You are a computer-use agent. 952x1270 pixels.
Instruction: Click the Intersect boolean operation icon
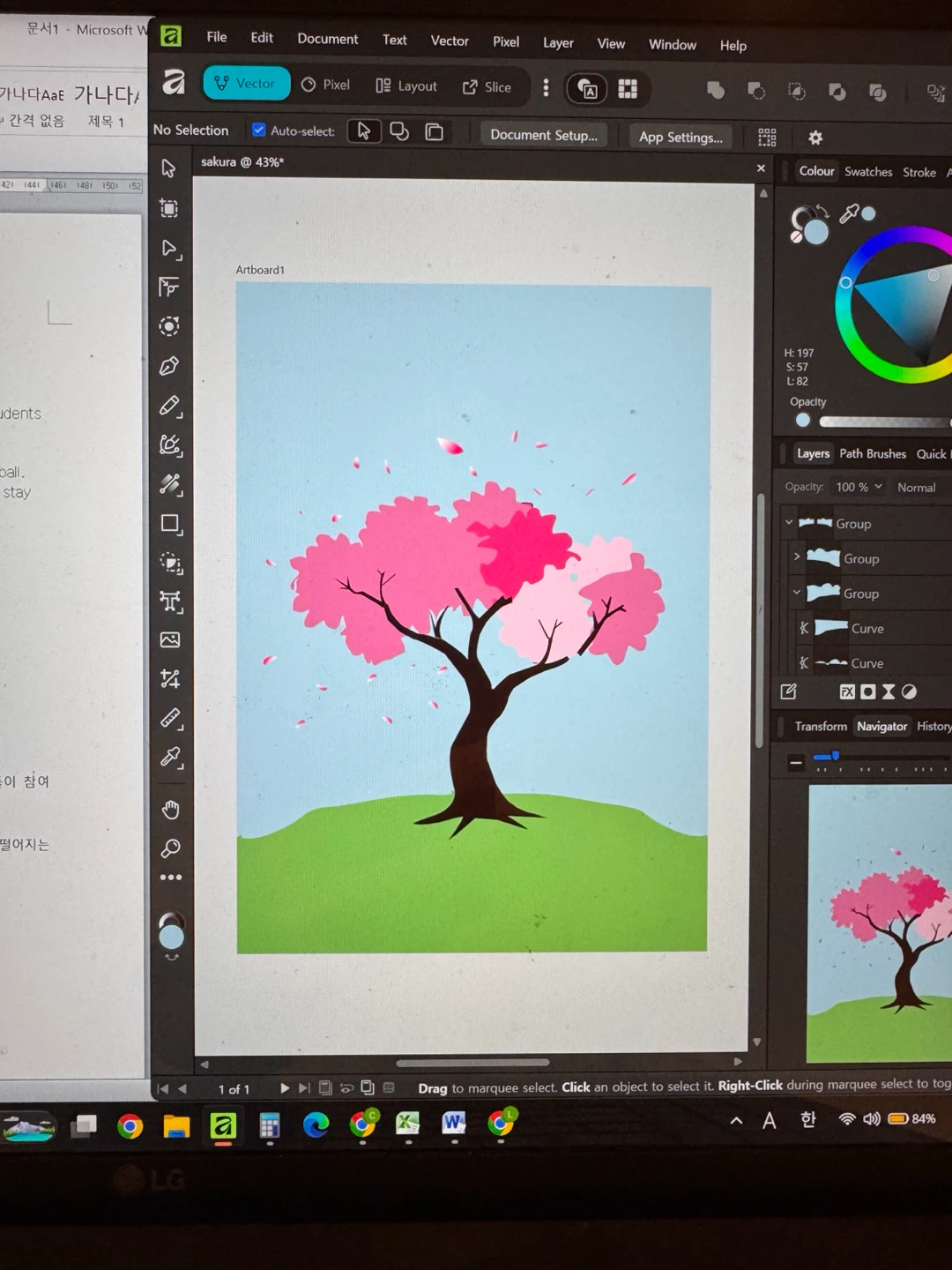[797, 92]
